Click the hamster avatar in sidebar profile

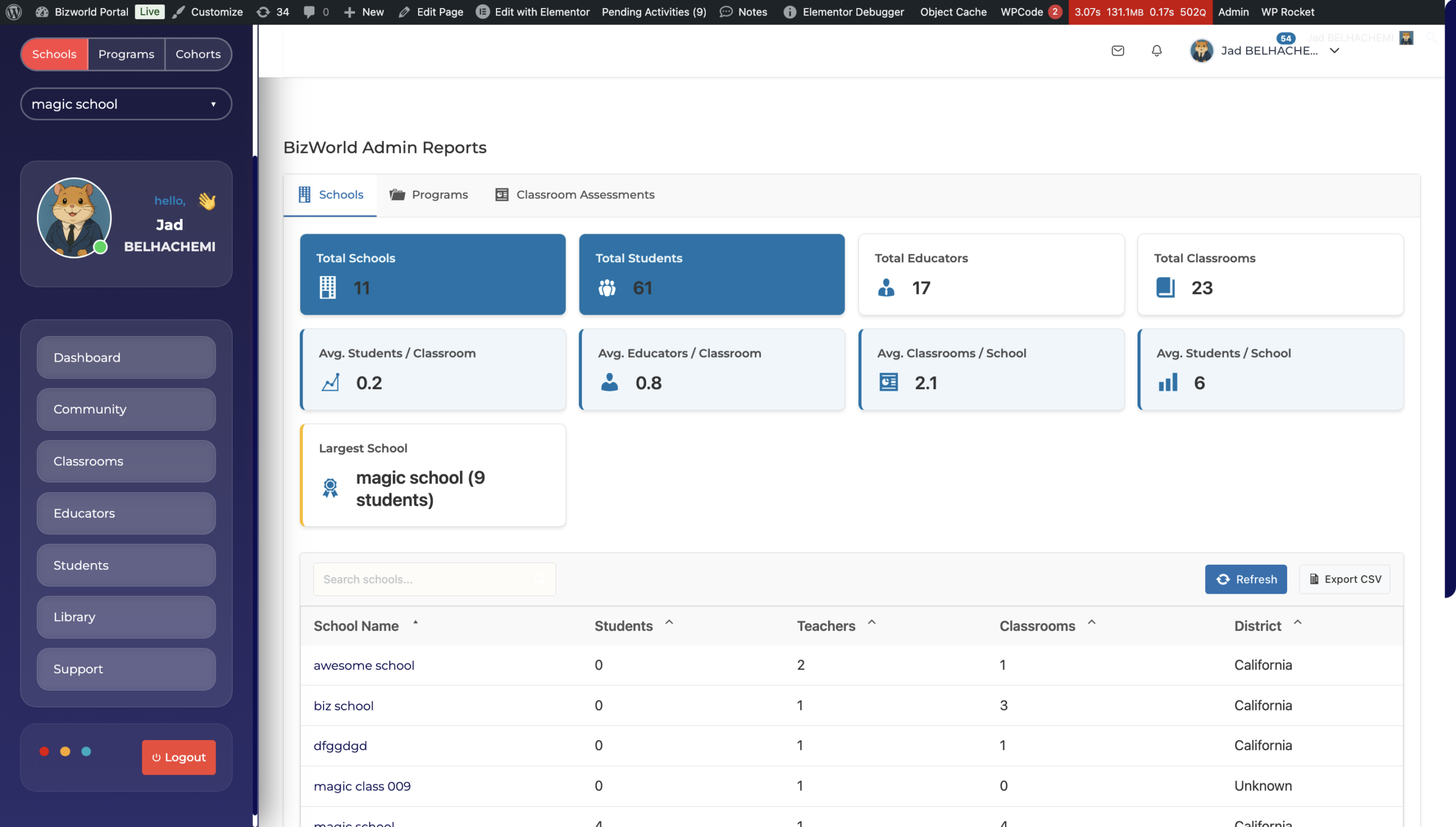tap(74, 218)
